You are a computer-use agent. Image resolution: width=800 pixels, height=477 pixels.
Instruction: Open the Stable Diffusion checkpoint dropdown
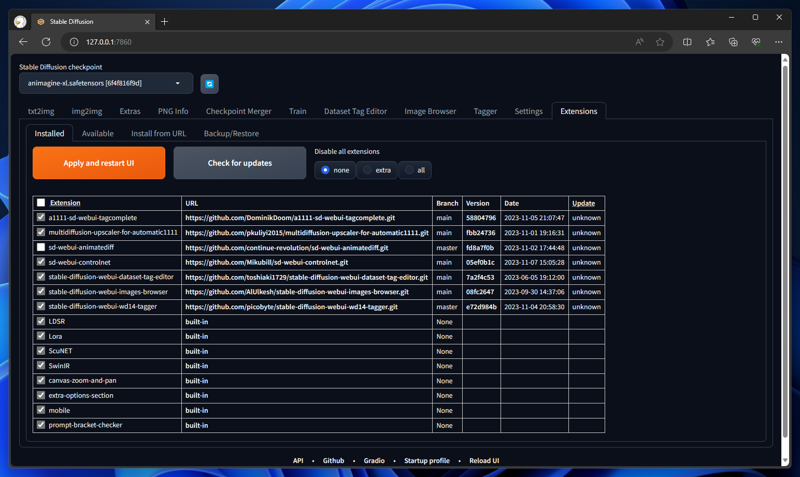tap(106, 83)
